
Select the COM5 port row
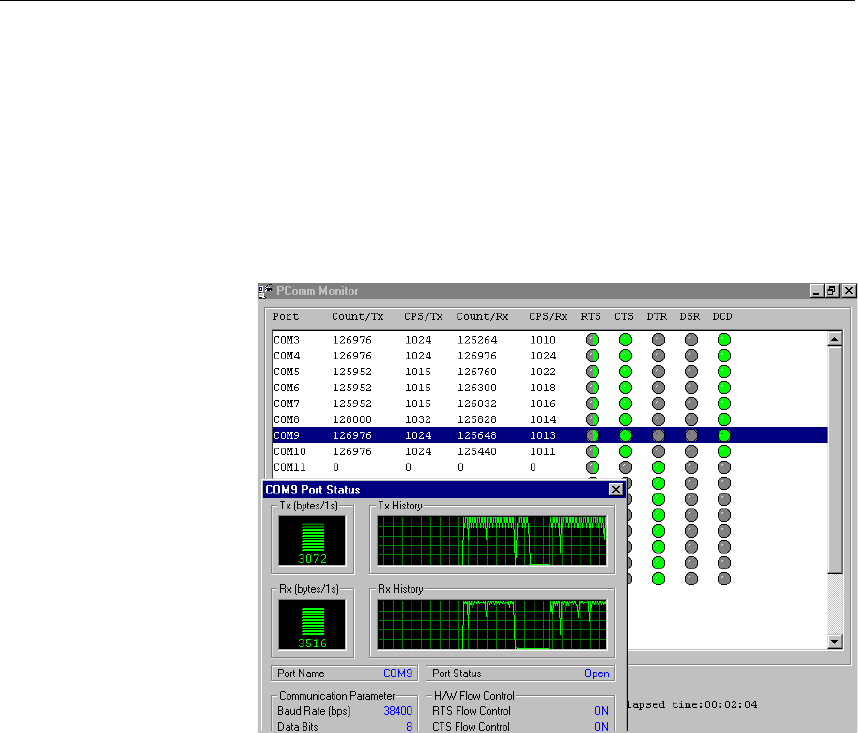(x=550, y=371)
